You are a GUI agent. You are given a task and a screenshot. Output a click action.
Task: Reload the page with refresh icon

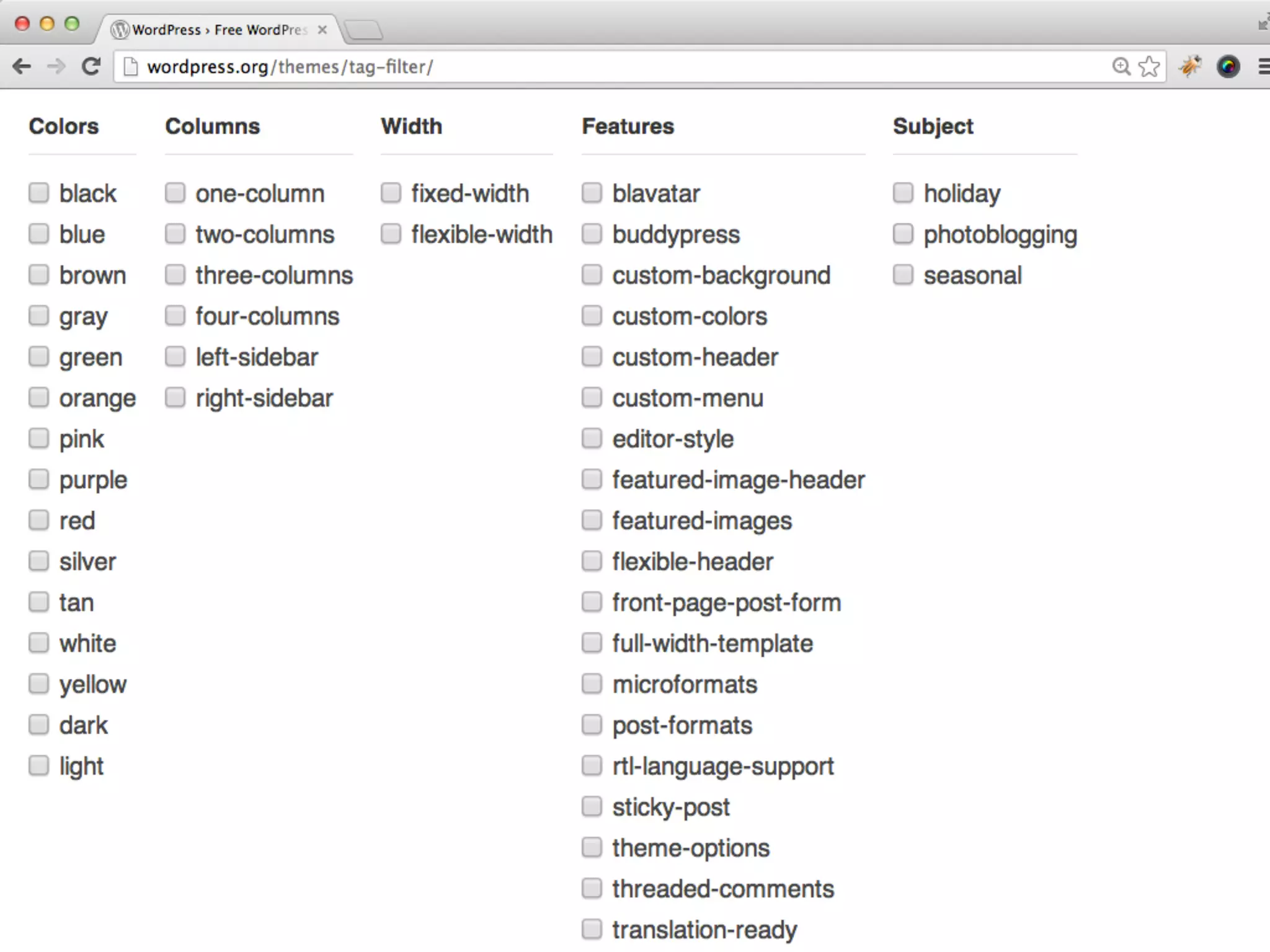pyautogui.click(x=91, y=66)
